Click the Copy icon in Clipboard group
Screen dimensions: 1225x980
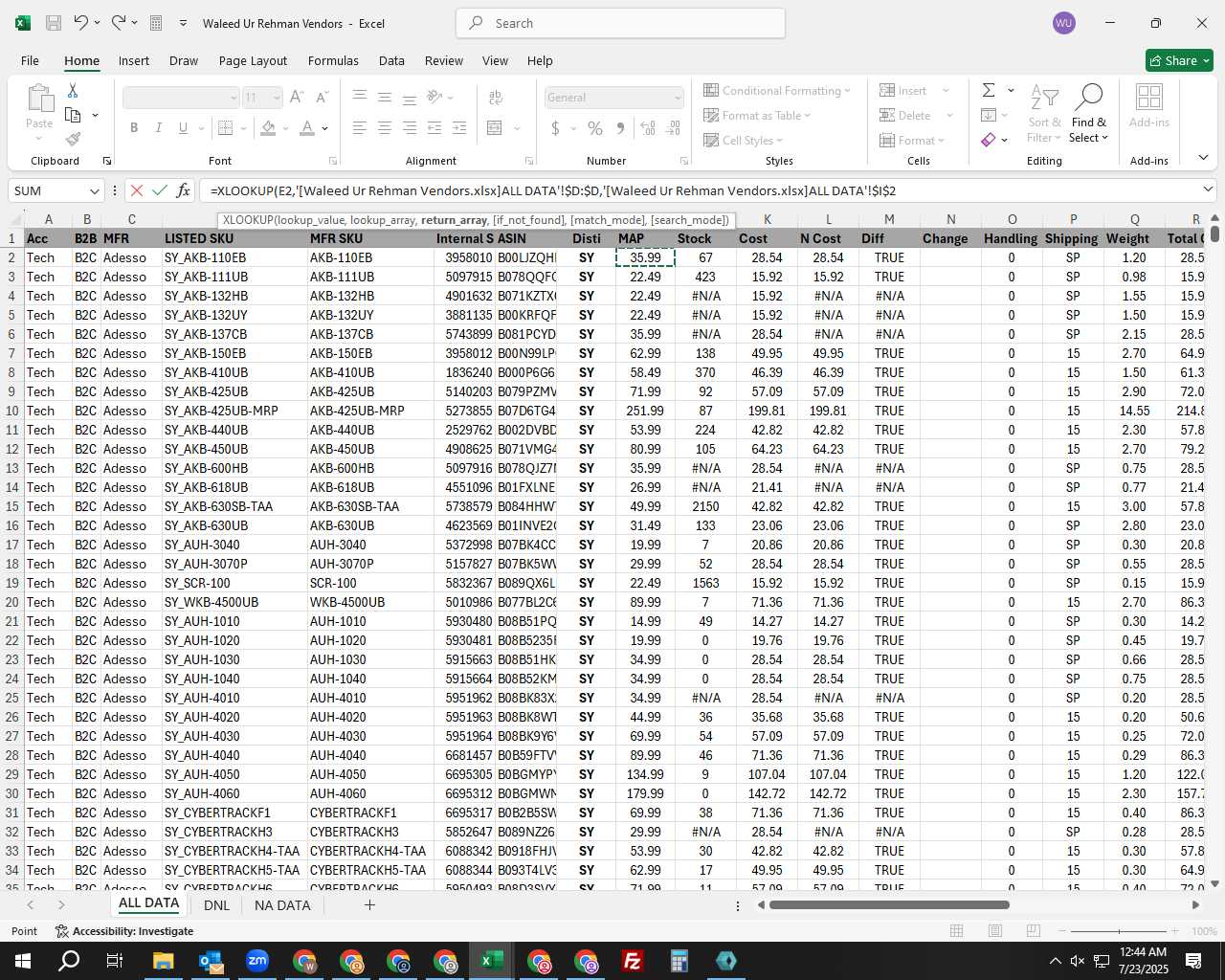click(73, 115)
